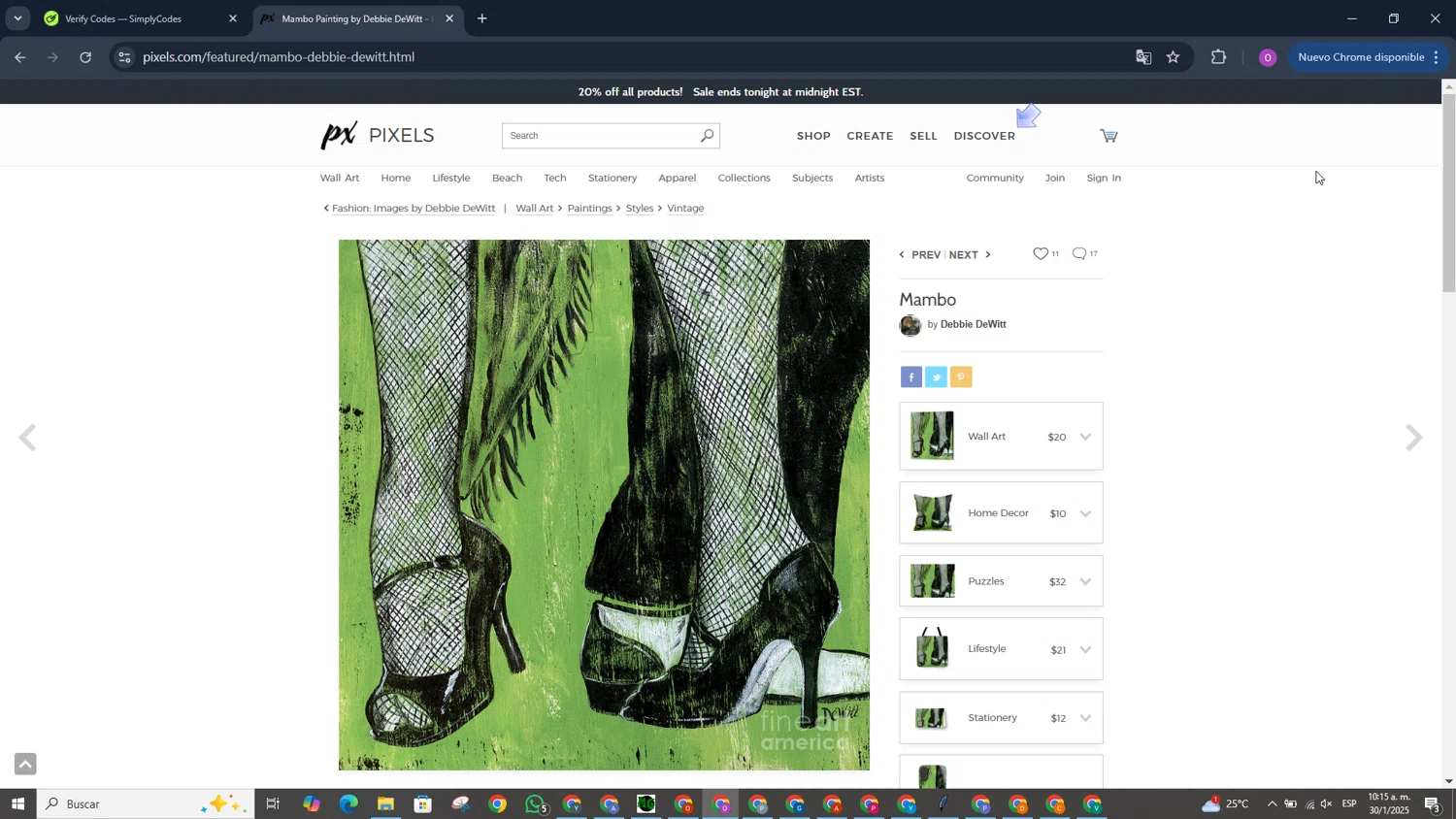Image resolution: width=1456 pixels, height=819 pixels.
Task: Open volume control in system tray
Action: click(x=1327, y=804)
